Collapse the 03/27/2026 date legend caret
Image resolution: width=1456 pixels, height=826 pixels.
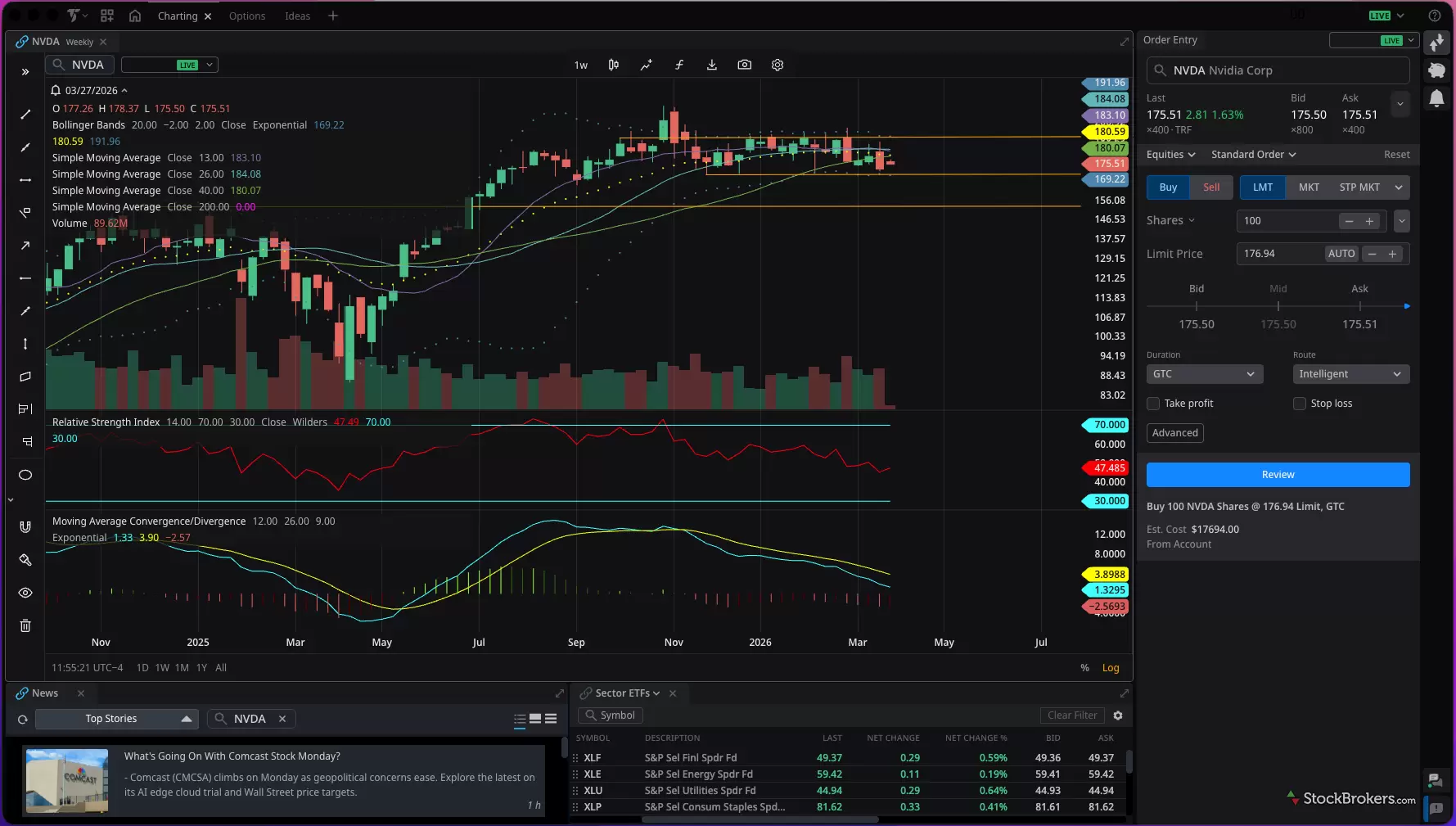click(124, 91)
